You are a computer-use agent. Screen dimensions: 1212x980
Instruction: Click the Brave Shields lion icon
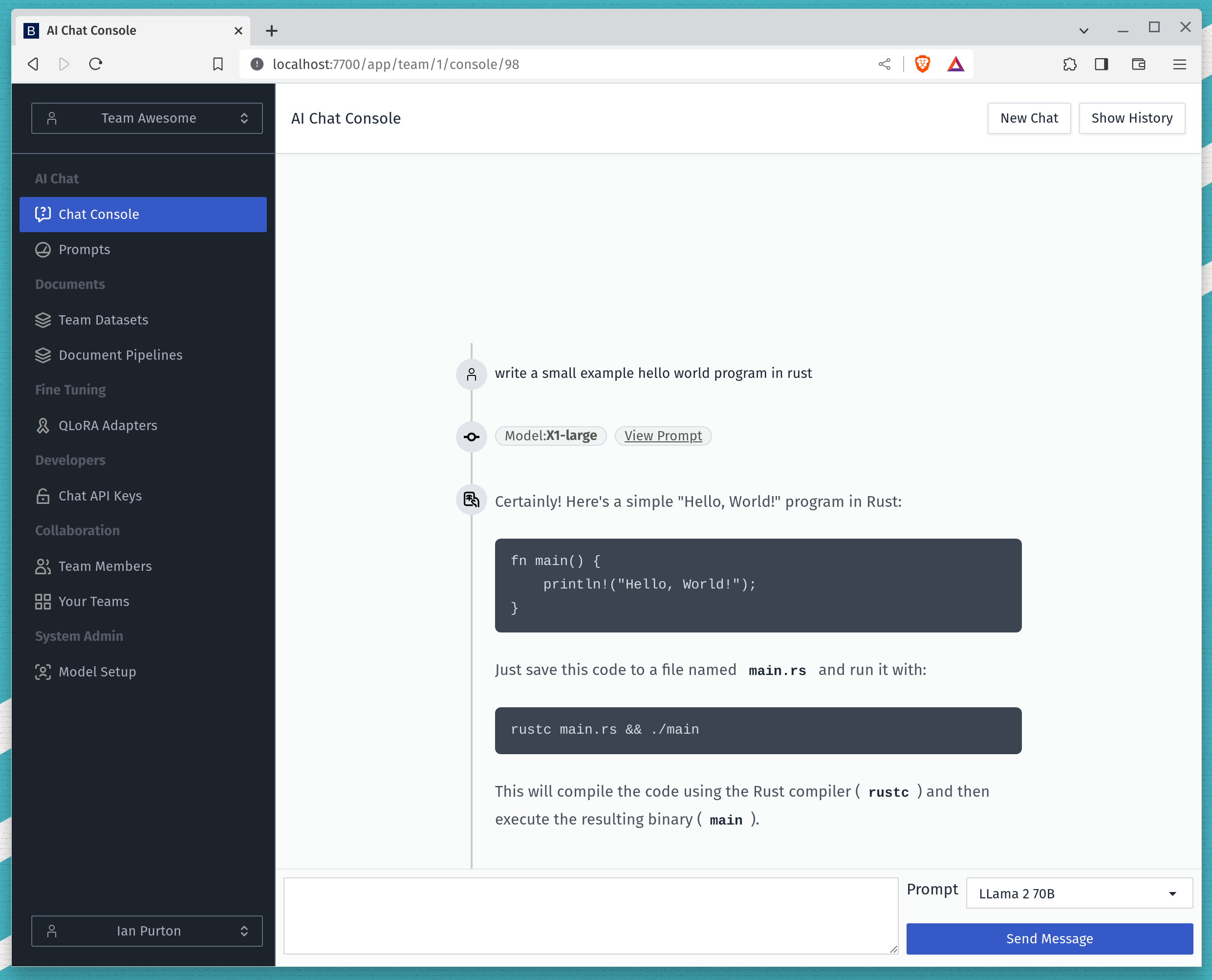pos(922,64)
